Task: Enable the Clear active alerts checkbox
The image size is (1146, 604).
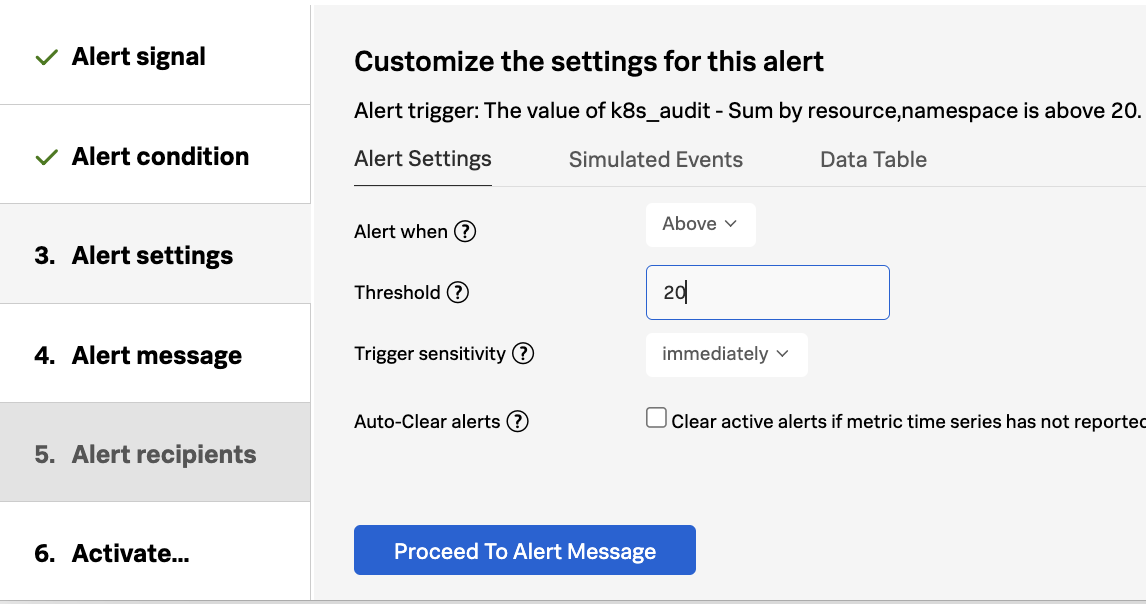Action: point(656,419)
